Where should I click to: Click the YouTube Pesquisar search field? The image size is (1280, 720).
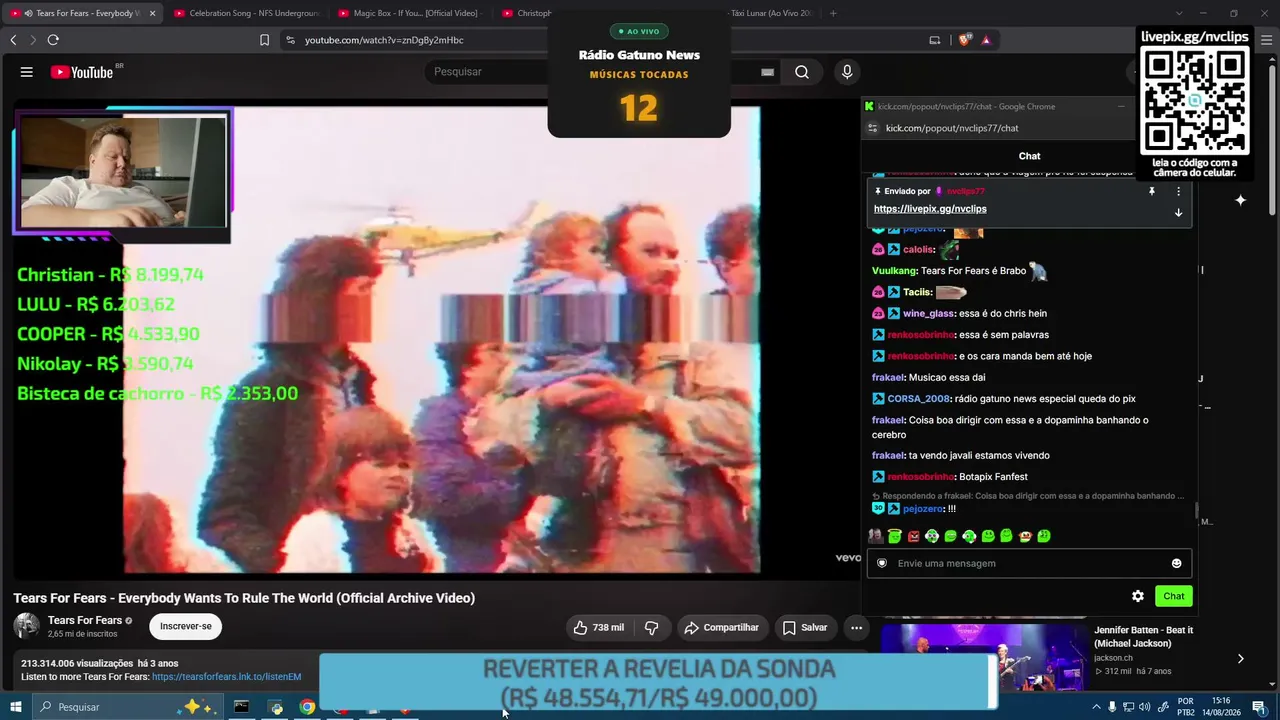coord(590,72)
